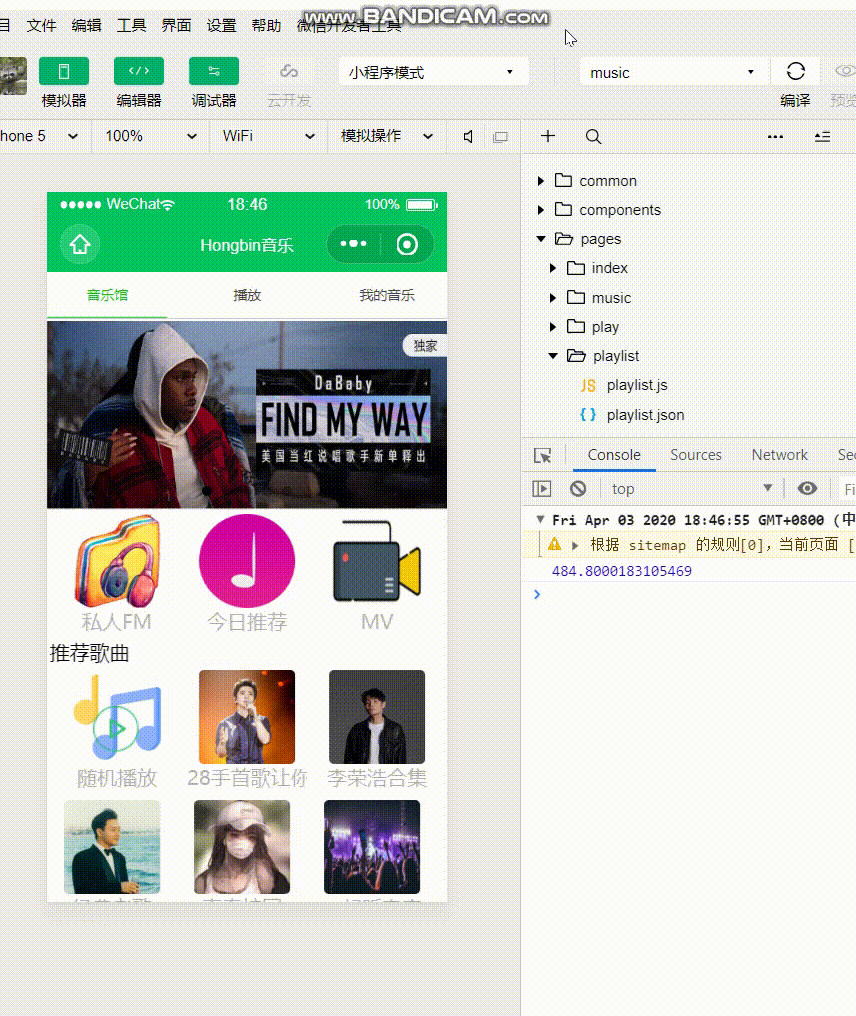Expand the components folder
Viewport: 856px width, 1016px height.
[540, 210]
